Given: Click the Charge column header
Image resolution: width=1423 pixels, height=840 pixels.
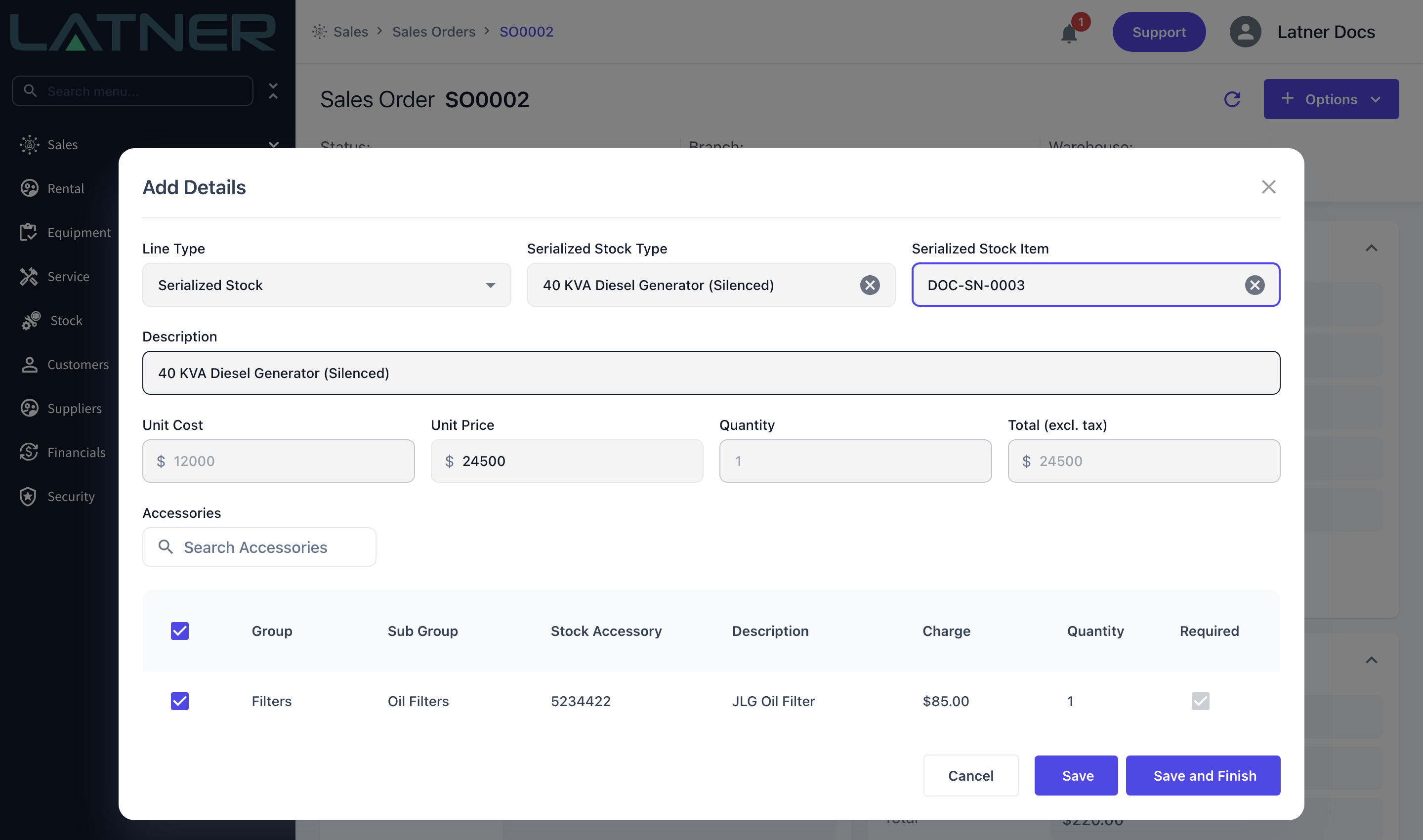Looking at the screenshot, I should tap(946, 630).
